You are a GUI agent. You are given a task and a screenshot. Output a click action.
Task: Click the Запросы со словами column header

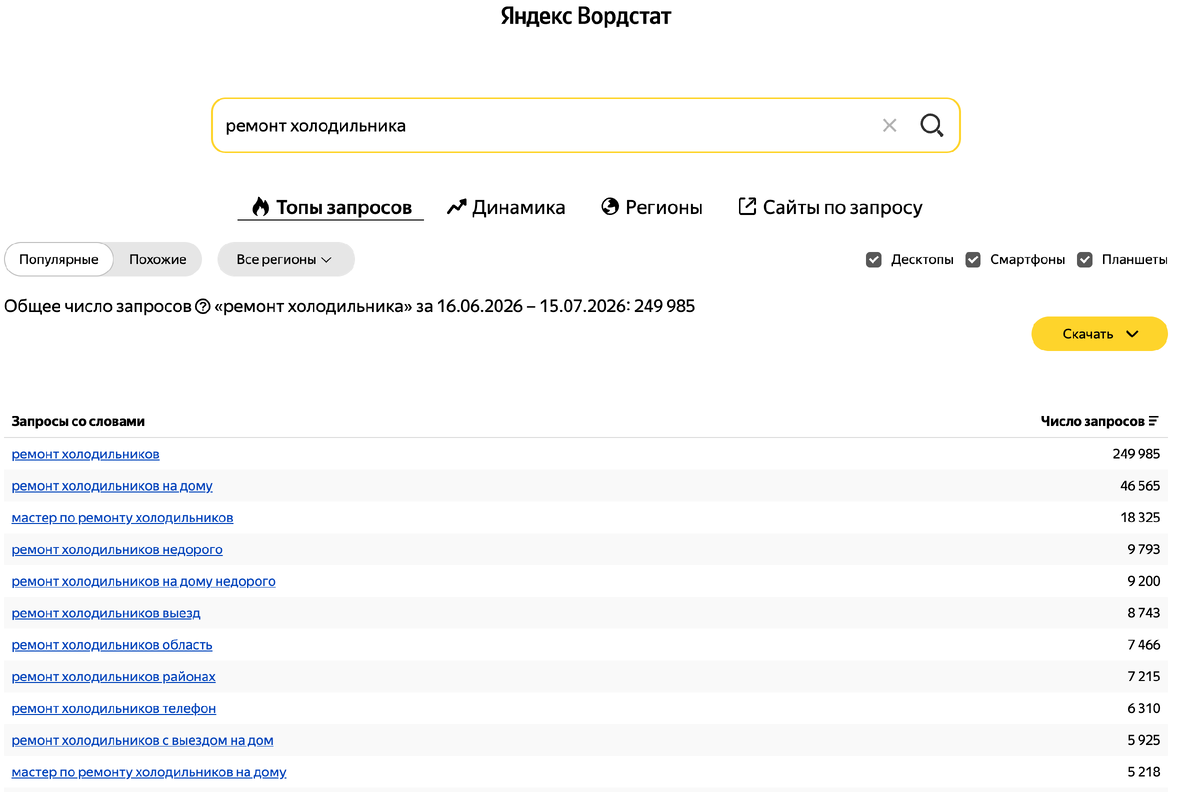coord(78,422)
